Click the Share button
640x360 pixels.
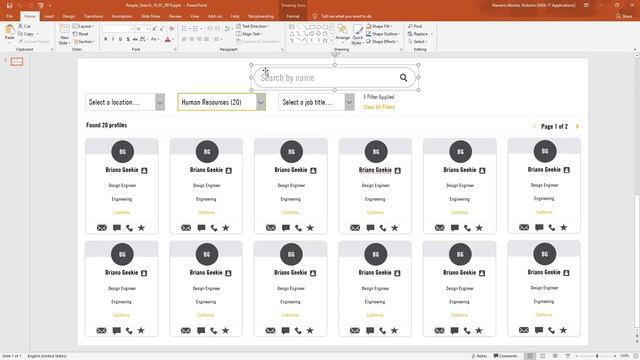tap(624, 16)
